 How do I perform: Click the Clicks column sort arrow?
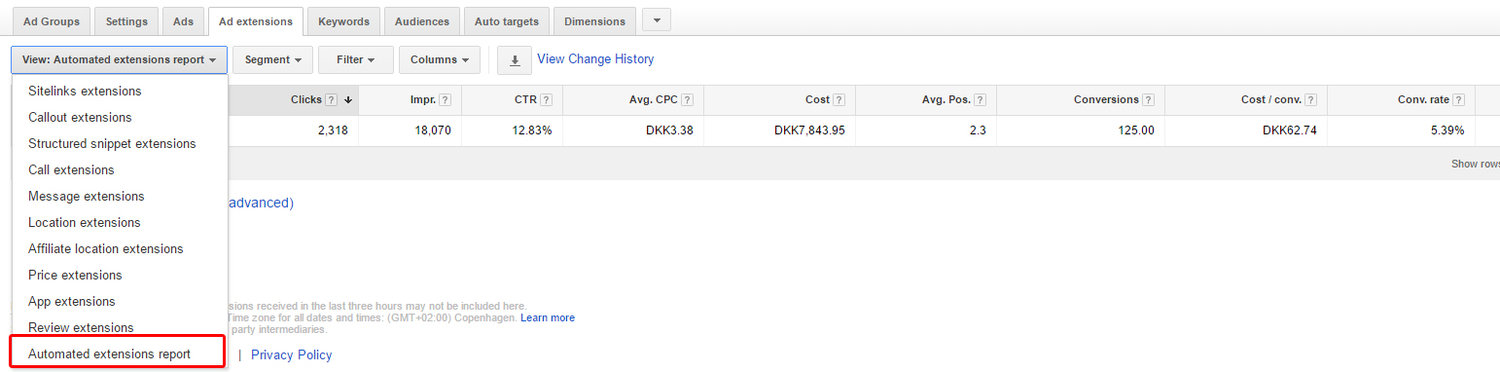[348, 100]
